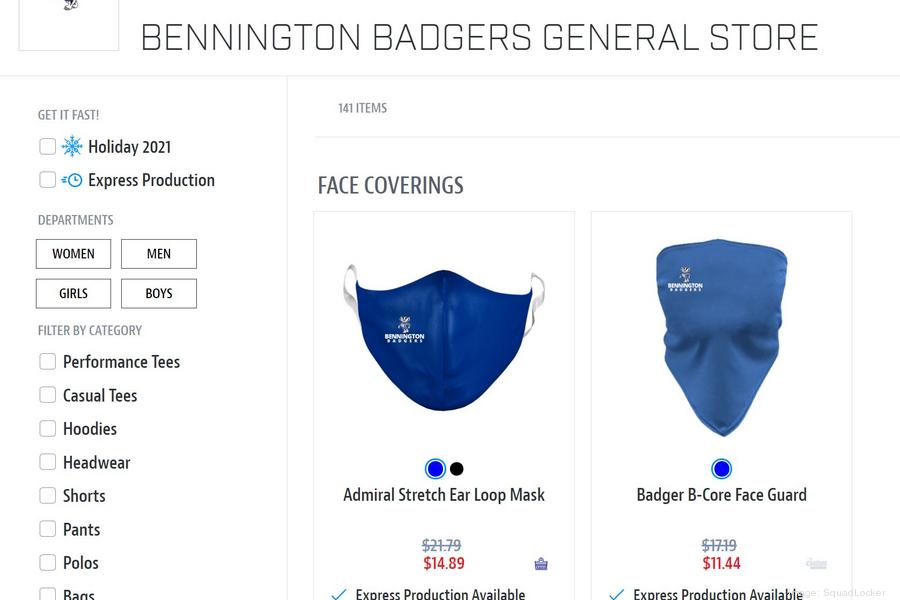Check the Performance Tees category
This screenshot has height=600, width=900.
point(48,362)
